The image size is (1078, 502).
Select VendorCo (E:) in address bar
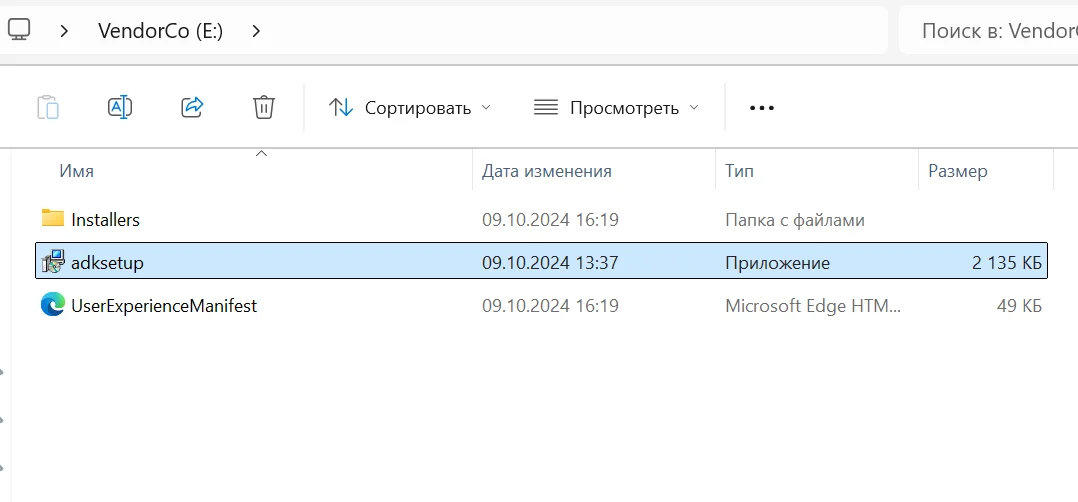tap(160, 31)
